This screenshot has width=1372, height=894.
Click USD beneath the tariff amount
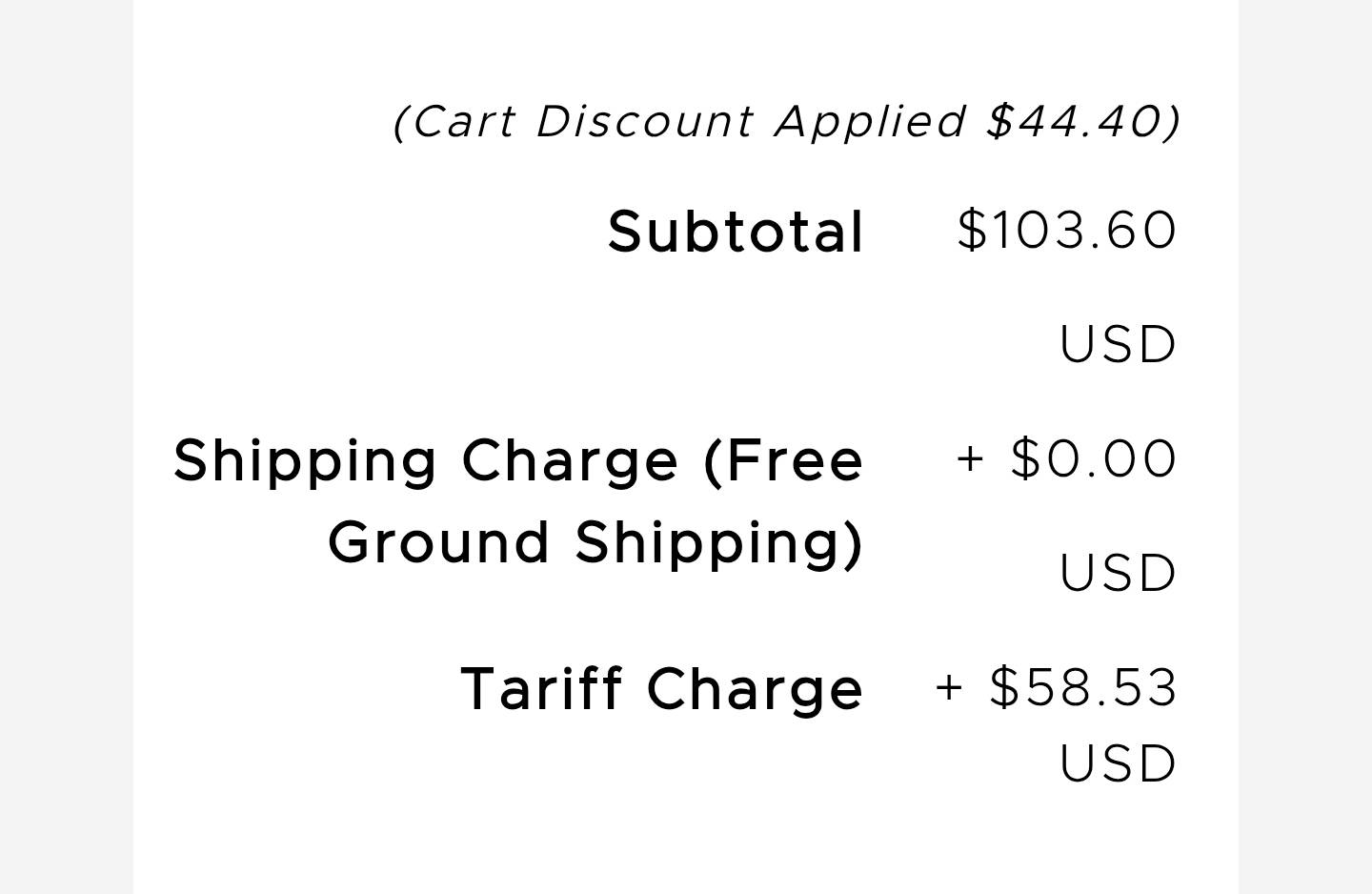click(1118, 764)
